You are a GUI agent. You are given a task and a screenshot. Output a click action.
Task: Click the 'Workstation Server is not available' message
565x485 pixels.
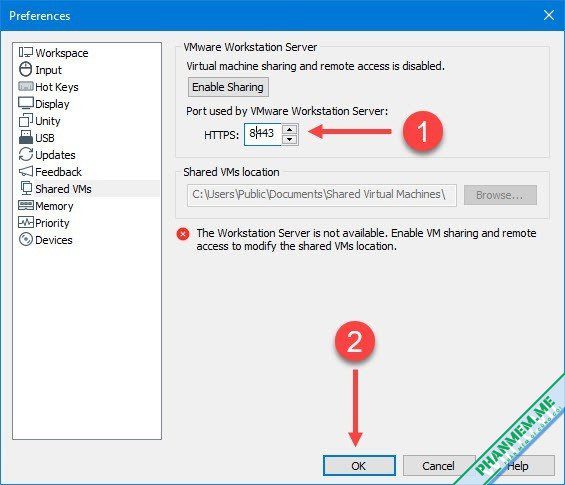coord(366,240)
